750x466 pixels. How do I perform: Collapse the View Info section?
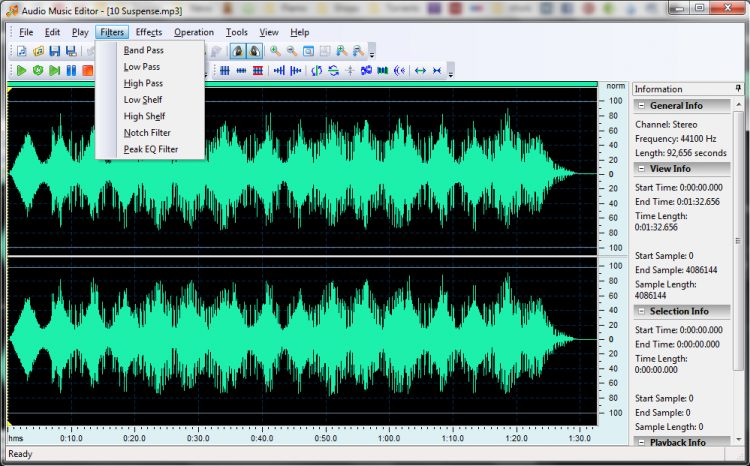(x=641, y=168)
